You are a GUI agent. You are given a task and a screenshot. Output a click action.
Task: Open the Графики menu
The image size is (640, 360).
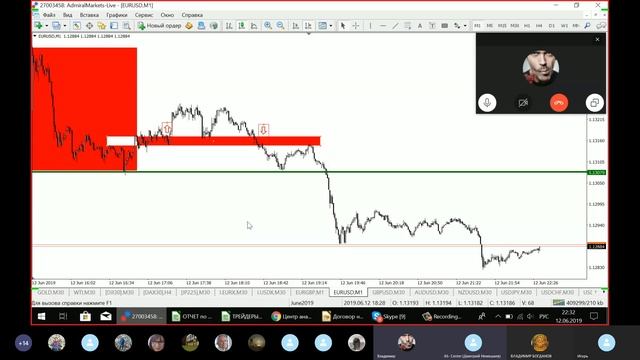click(x=117, y=15)
